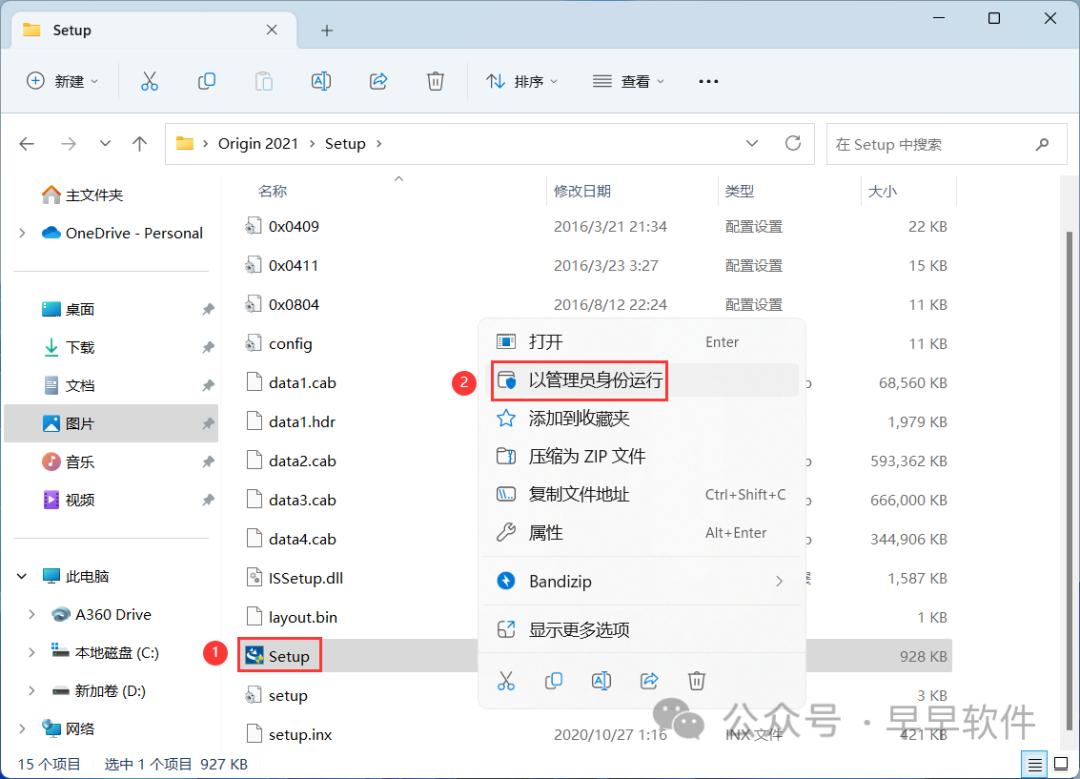Rename the selection using the toolbar rename icon

click(321, 81)
